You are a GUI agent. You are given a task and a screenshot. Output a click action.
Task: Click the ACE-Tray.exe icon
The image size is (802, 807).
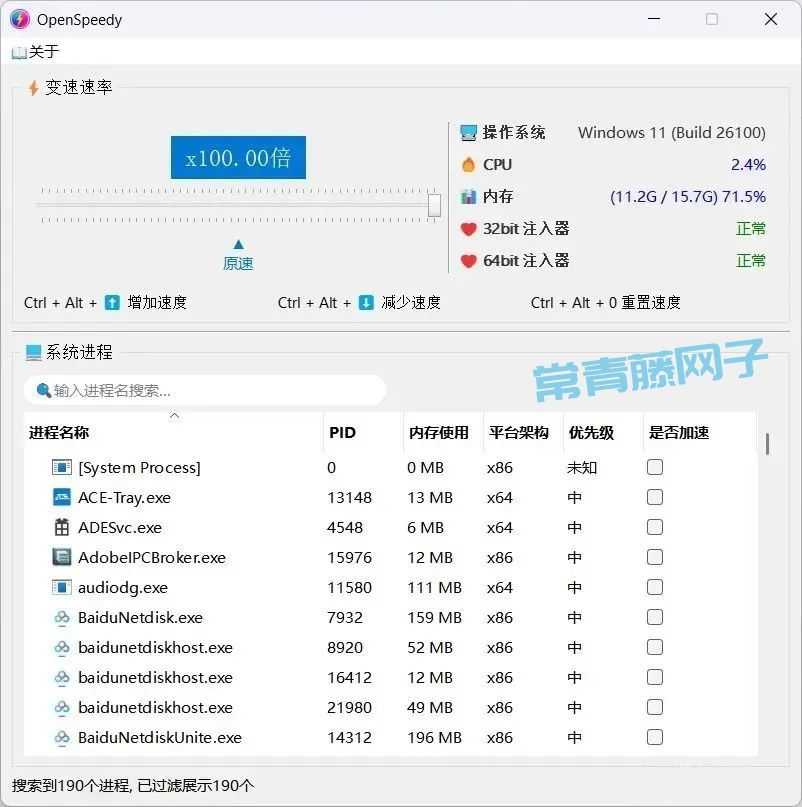(x=62, y=497)
